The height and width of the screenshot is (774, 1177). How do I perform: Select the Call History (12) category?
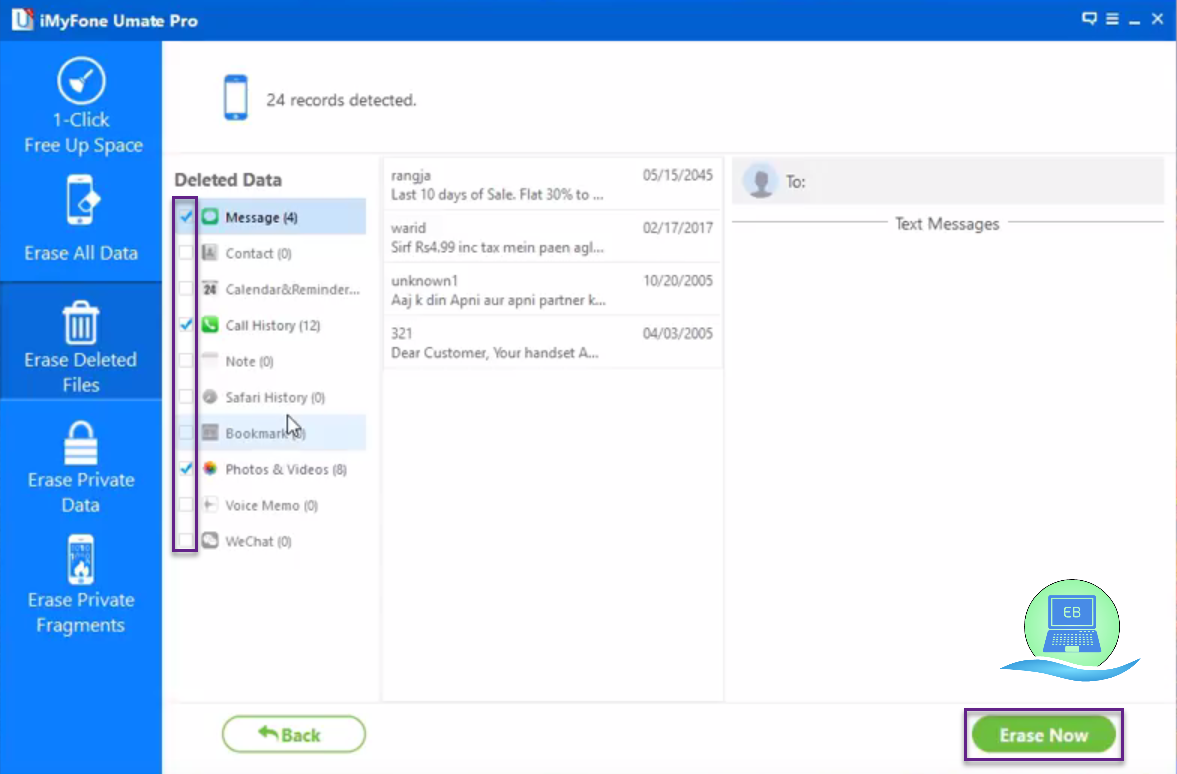[271, 325]
